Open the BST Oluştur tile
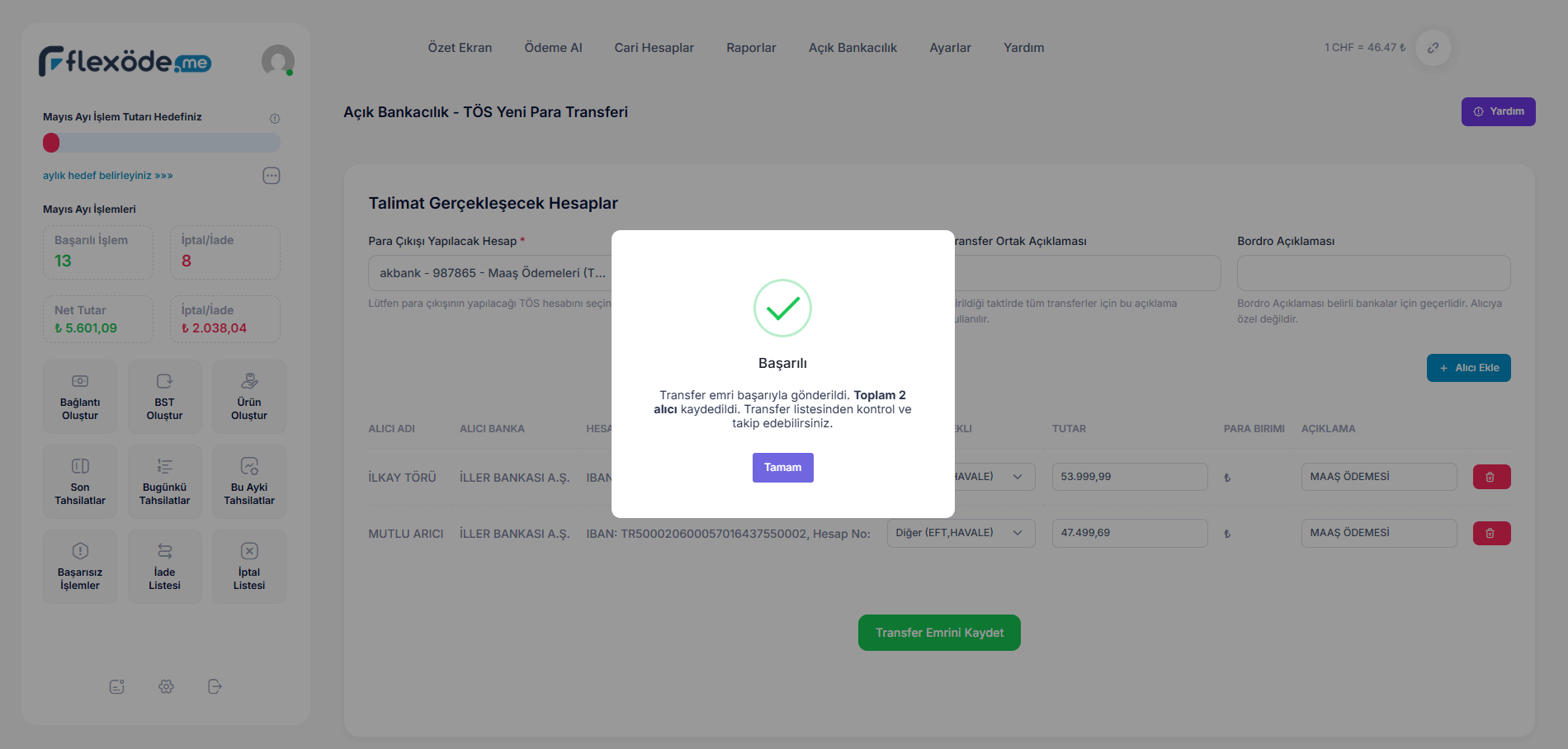This screenshot has width=1568, height=749. tap(164, 397)
